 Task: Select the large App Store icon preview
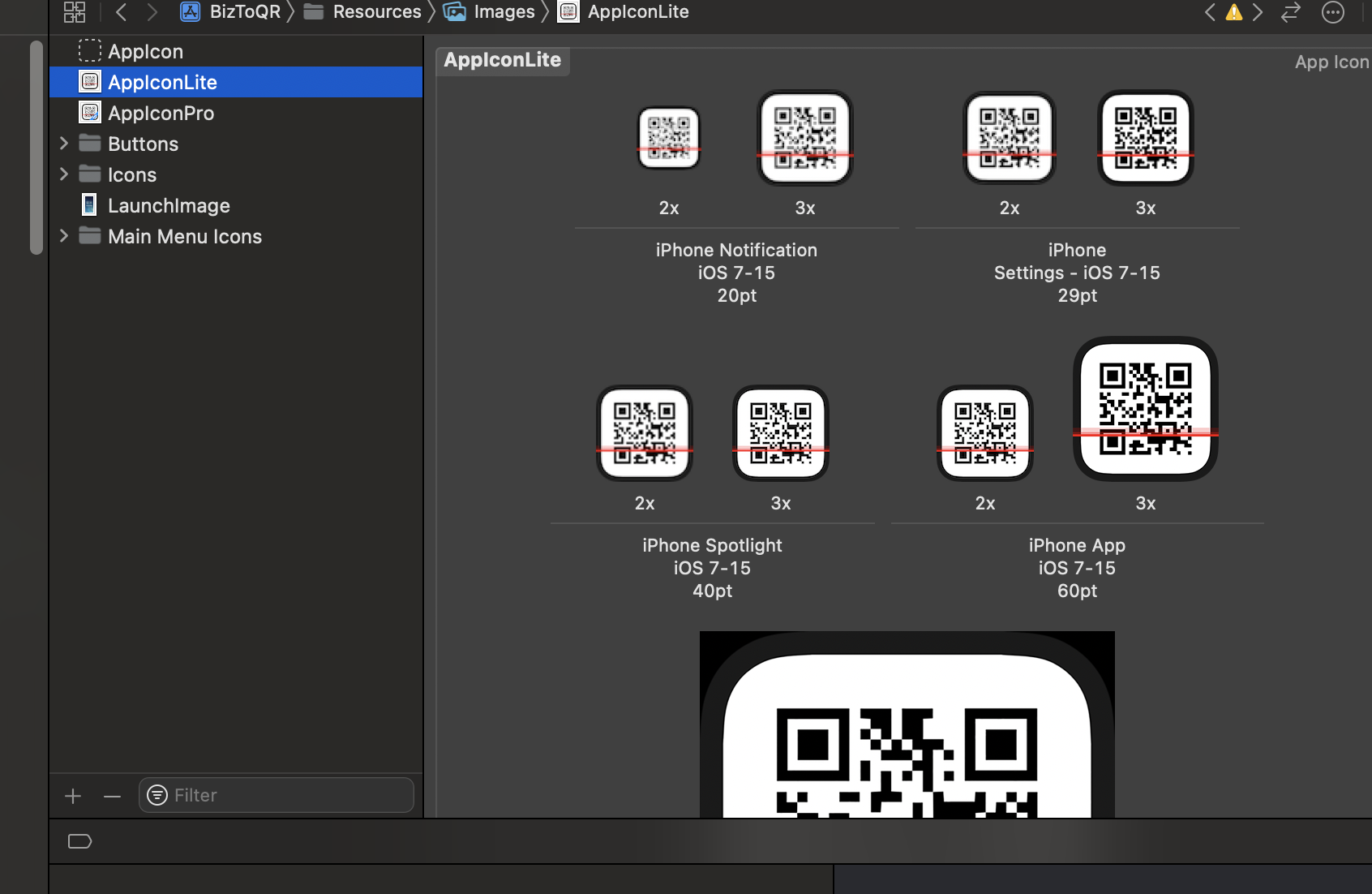(x=907, y=724)
